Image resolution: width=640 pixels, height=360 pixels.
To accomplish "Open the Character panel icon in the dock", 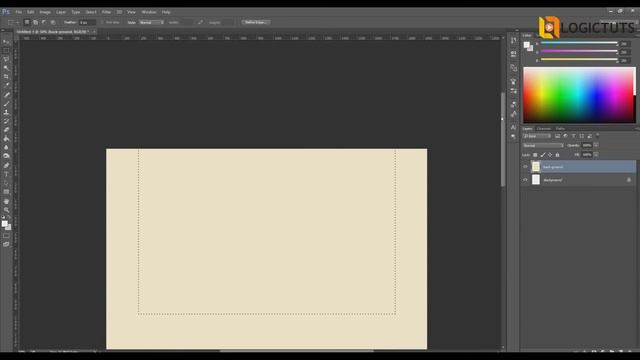I will [513, 127].
